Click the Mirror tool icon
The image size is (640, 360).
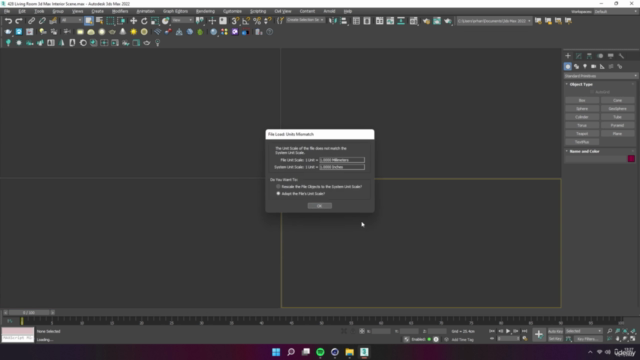[x=333, y=21]
